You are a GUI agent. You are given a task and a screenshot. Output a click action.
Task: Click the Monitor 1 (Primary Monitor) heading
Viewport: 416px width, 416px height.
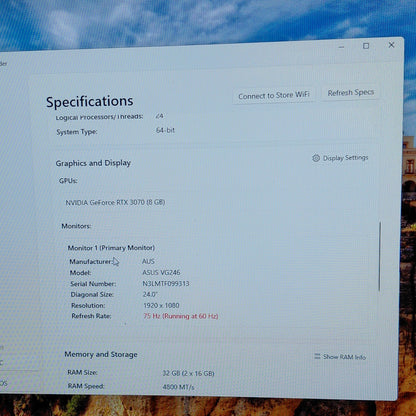[x=111, y=248]
